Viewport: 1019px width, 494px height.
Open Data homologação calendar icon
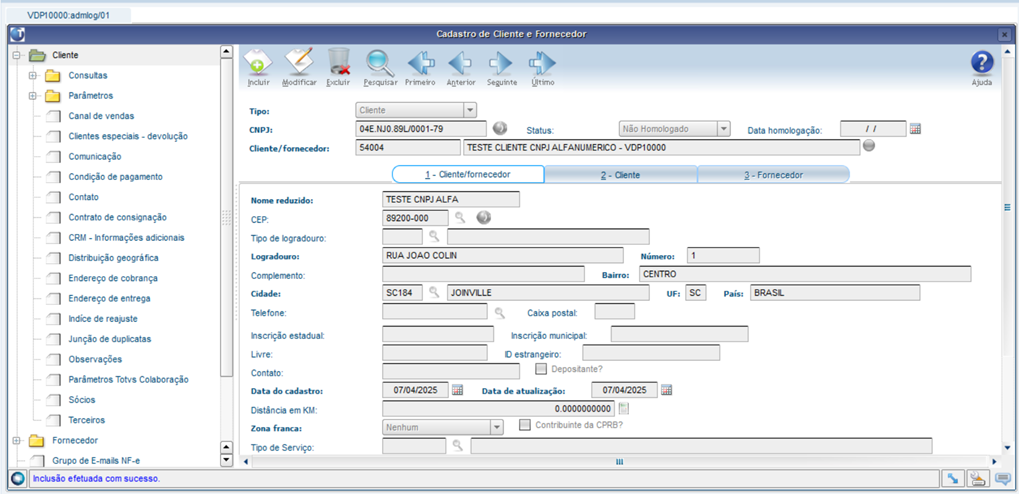click(x=915, y=129)
